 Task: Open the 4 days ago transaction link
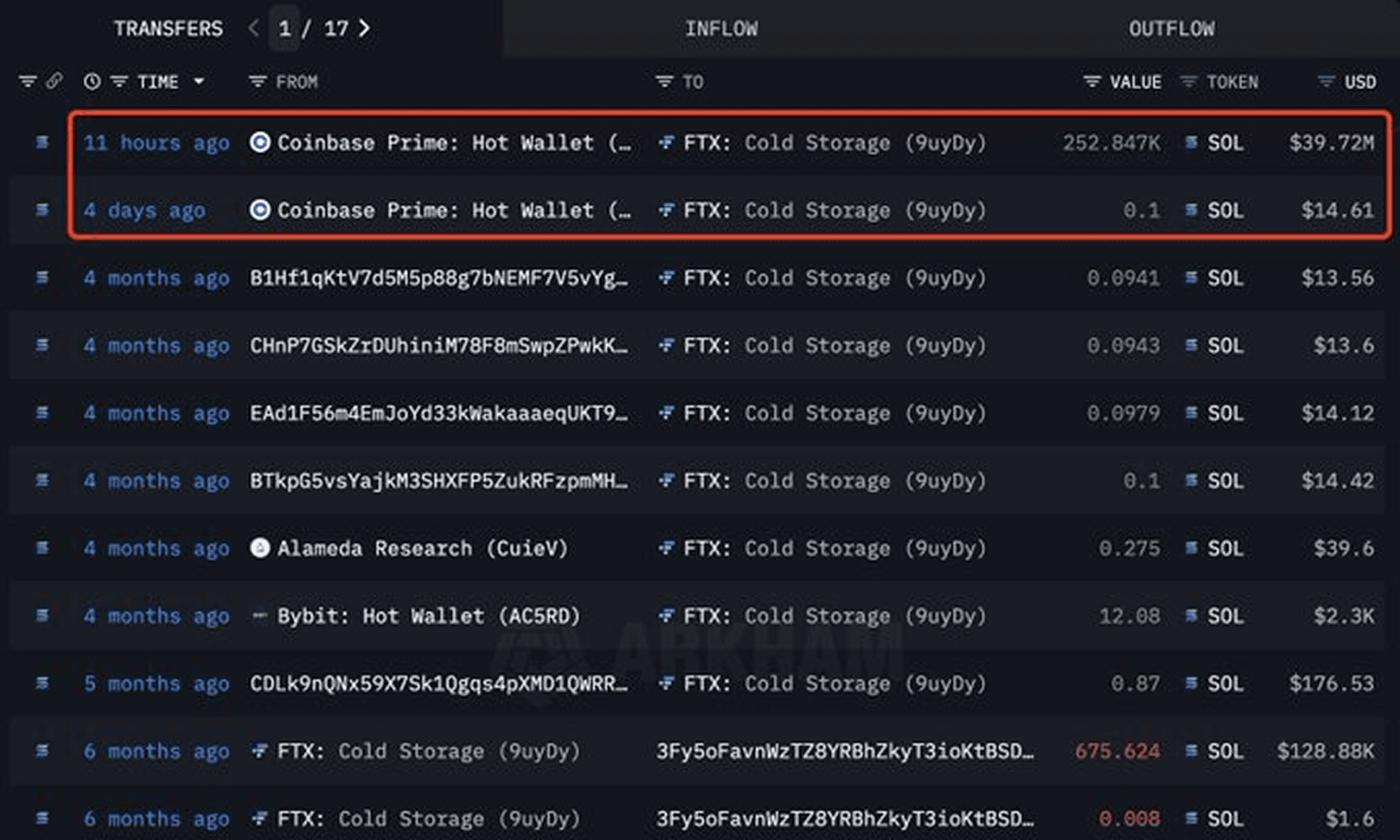[x=144, y=211]
